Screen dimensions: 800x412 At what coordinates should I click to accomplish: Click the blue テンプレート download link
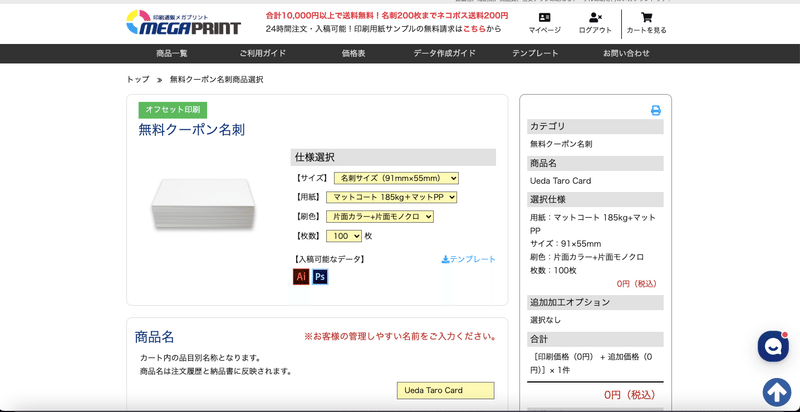point(468,259)
